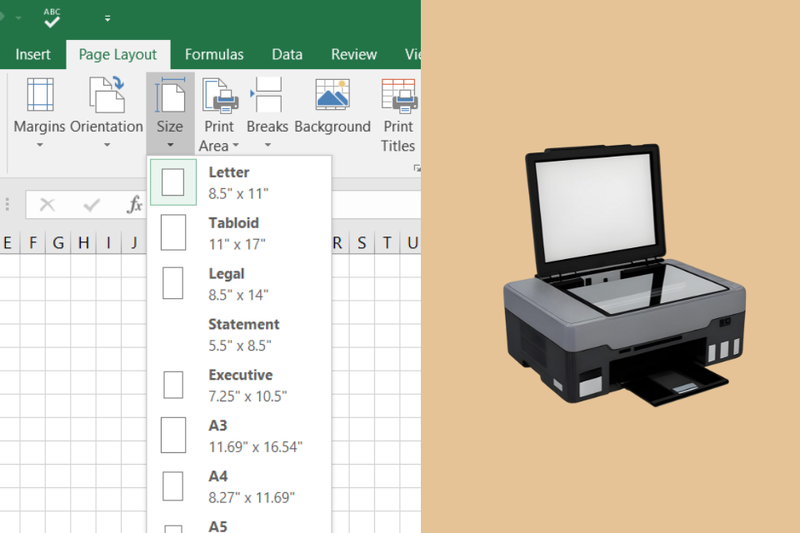Click the Print Titles icon
800x533 pixels.
point(399,95)
